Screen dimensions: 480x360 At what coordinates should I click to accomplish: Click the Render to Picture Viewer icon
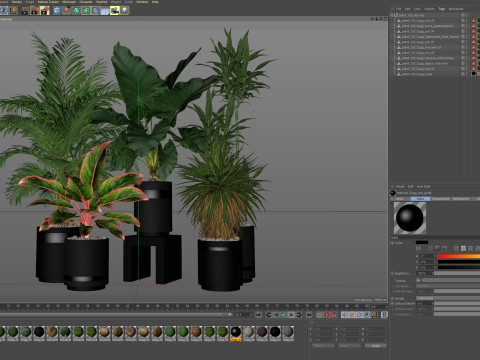pyautogui.click(x=35, y=11)
